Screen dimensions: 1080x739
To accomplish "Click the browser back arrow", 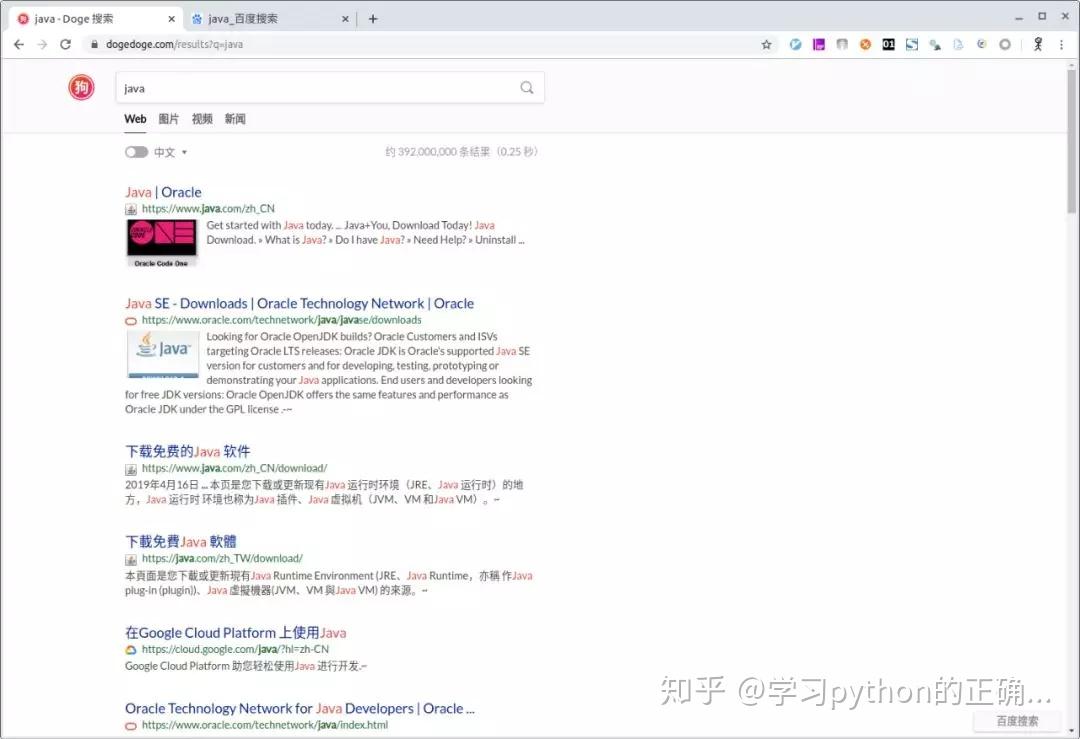I will pos(19,44).
